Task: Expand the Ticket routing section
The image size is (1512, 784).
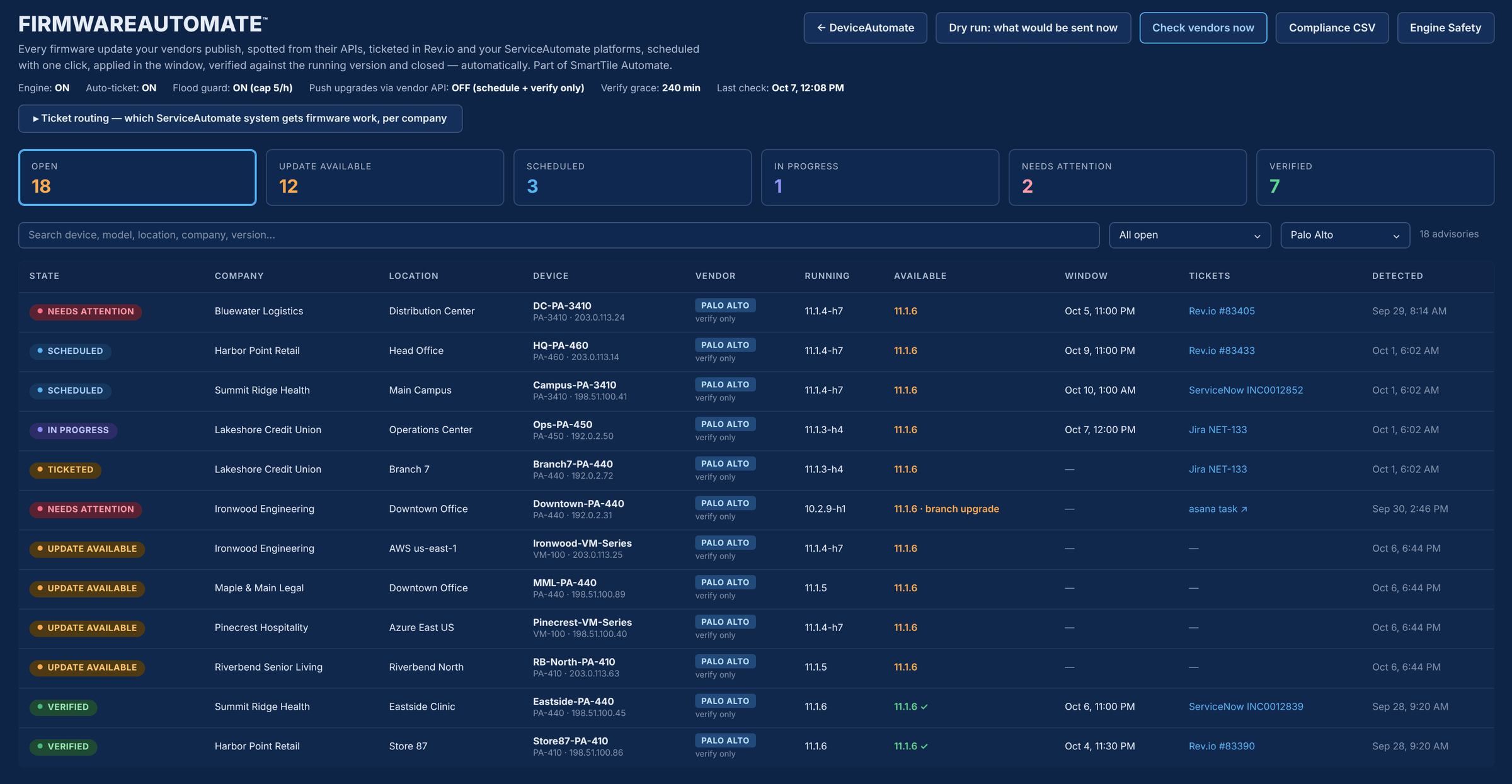Action: tap(240, 118)
